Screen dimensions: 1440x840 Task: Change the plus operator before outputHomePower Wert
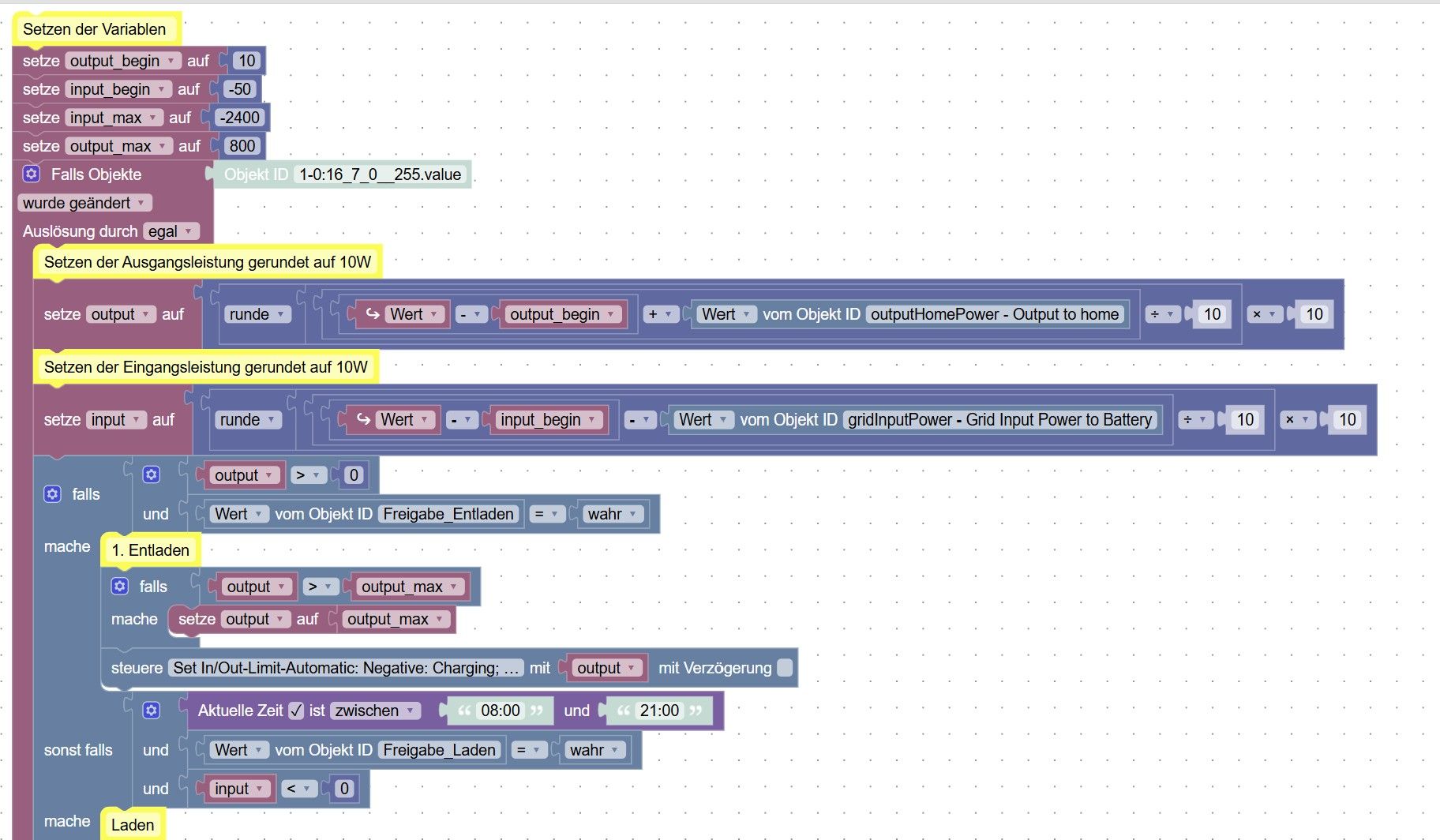[x=659, y=314]
